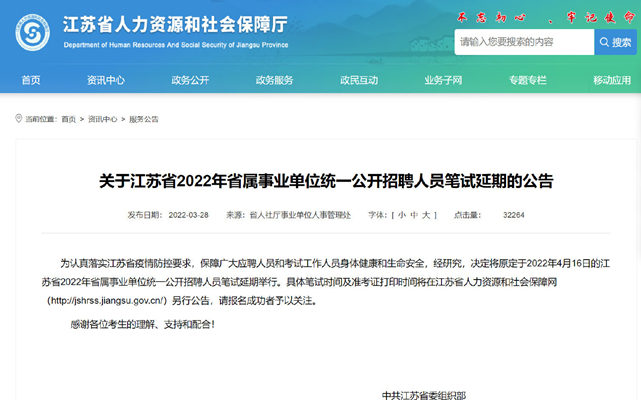Open the 移动应用 navigation item
The height and width of the screenshot is (400, 641).
tap(611, 80)
